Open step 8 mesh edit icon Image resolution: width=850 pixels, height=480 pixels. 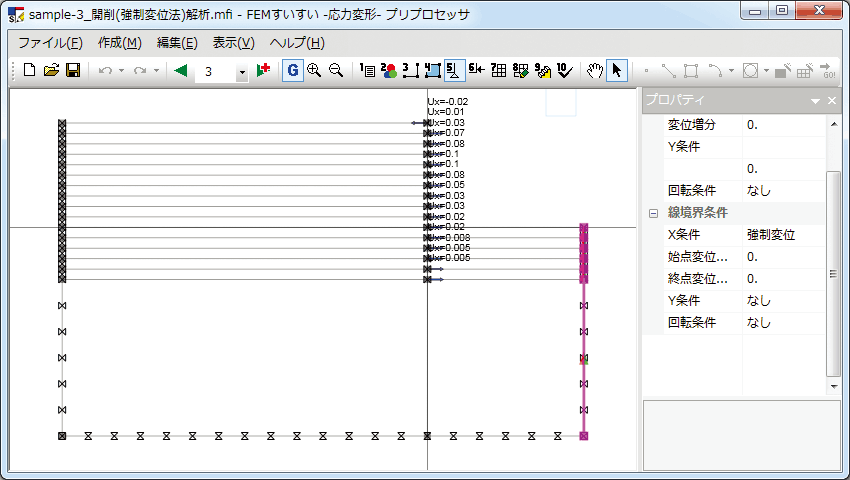click(520, 71)
